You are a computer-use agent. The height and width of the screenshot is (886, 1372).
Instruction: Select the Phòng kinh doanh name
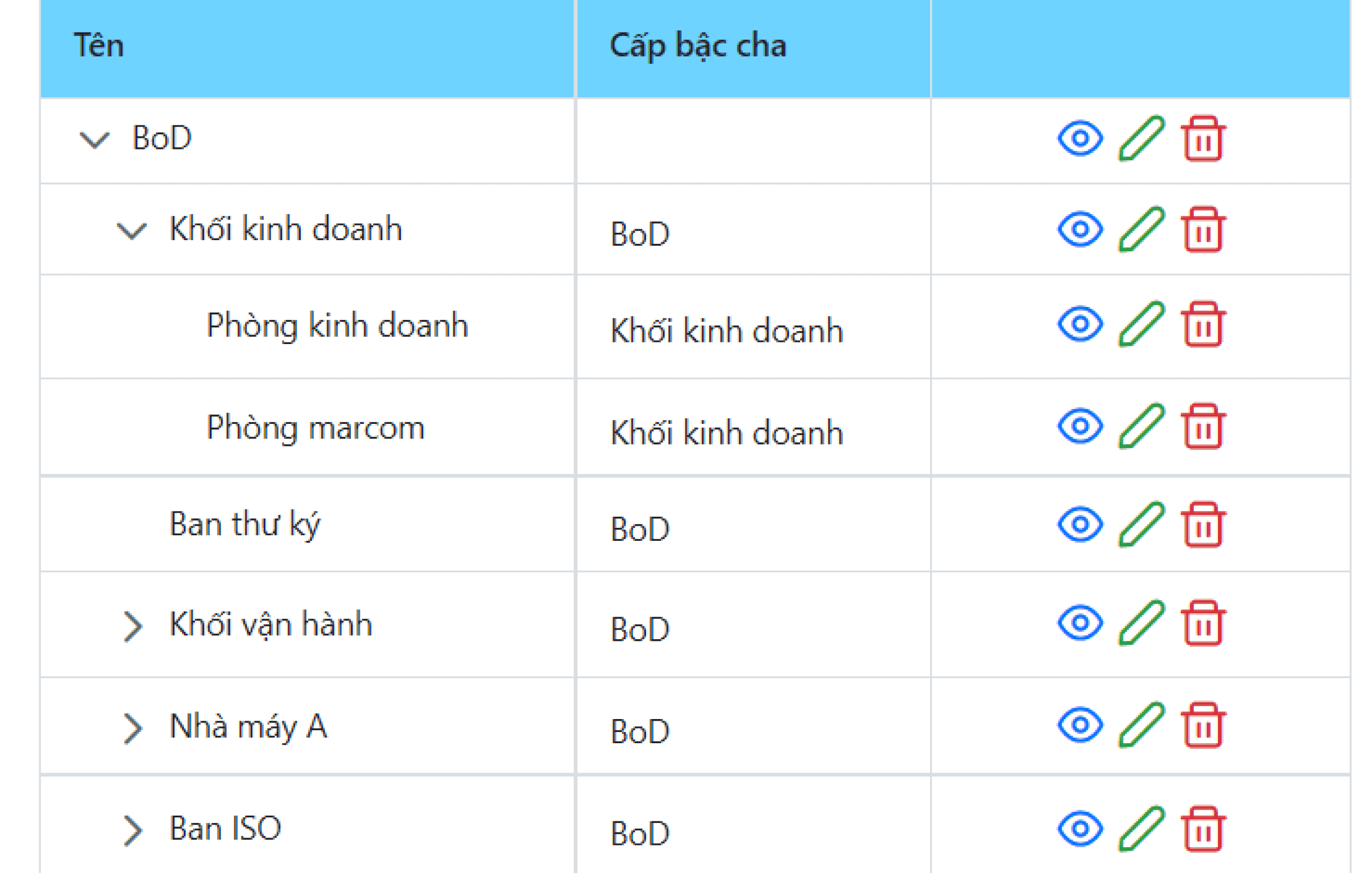(338, 326)
